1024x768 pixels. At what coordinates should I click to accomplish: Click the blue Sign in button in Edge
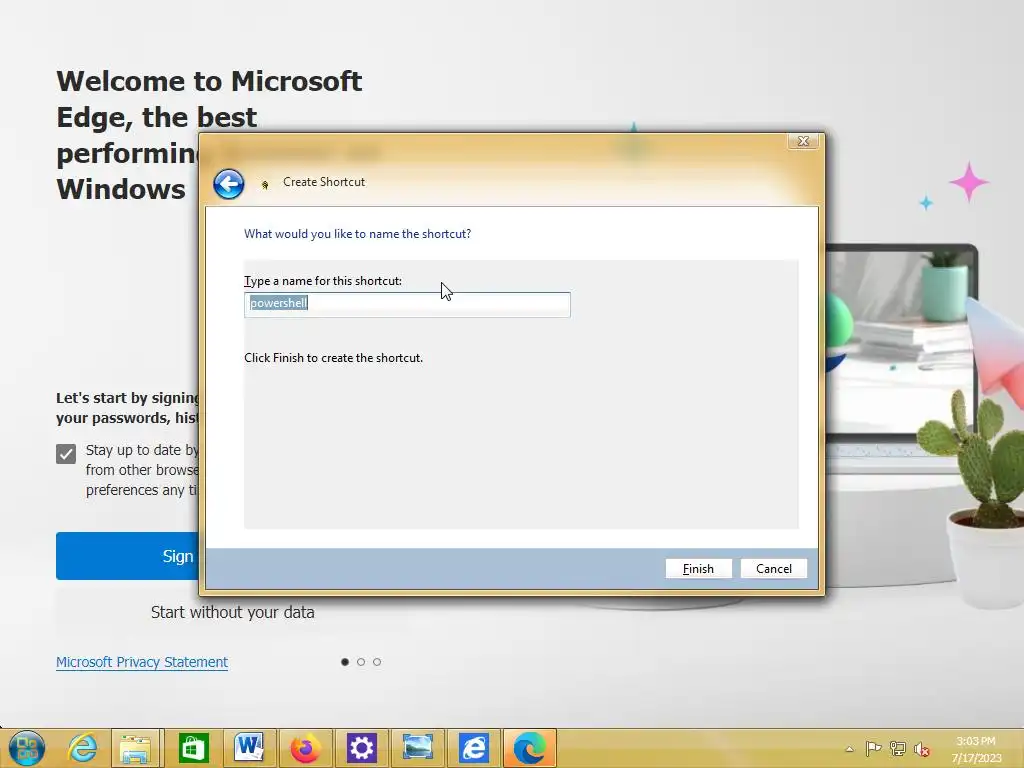point(128,556)
